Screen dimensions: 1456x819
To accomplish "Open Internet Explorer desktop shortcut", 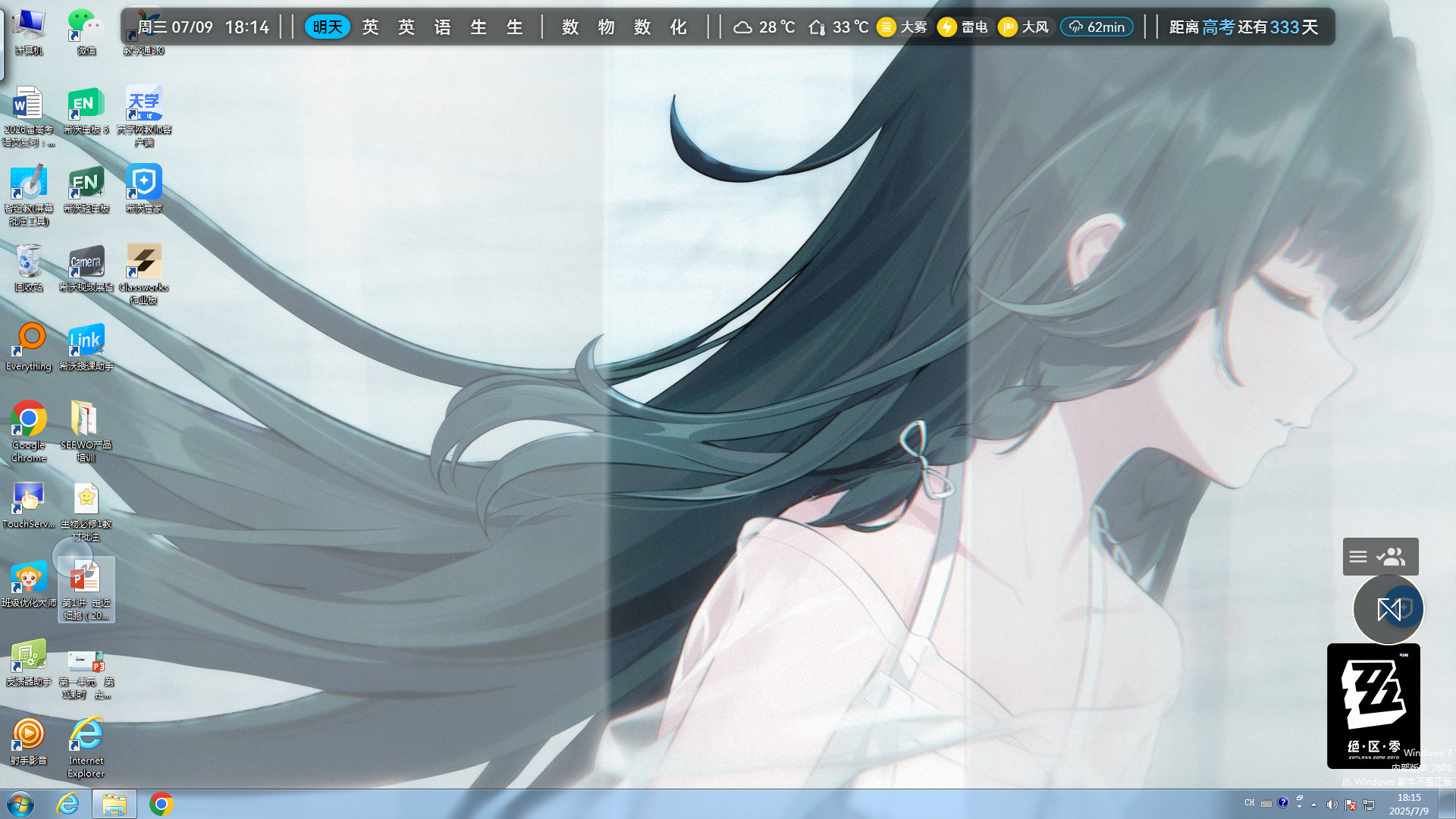I will click(x=86, y=748).
